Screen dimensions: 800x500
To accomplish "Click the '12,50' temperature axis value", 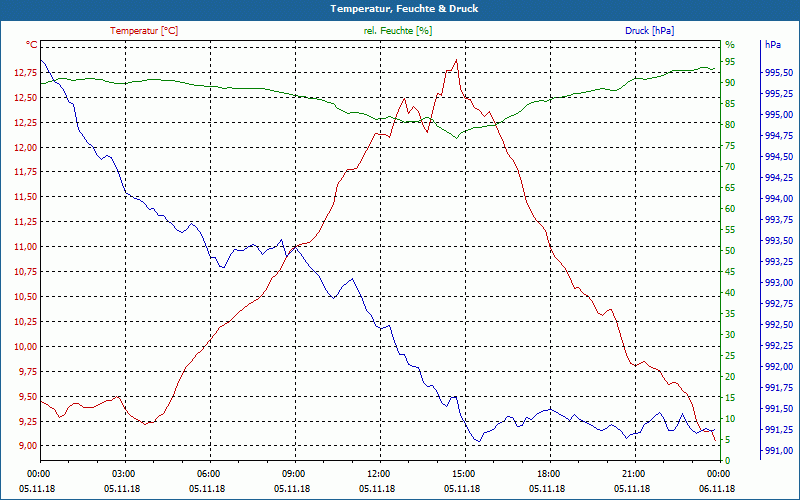I will tap(26, 98).
